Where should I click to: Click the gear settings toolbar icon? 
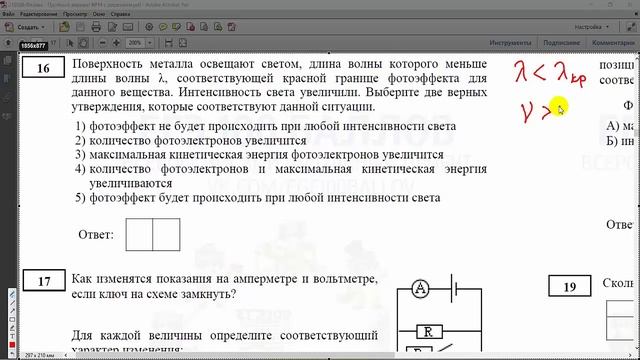149,27
